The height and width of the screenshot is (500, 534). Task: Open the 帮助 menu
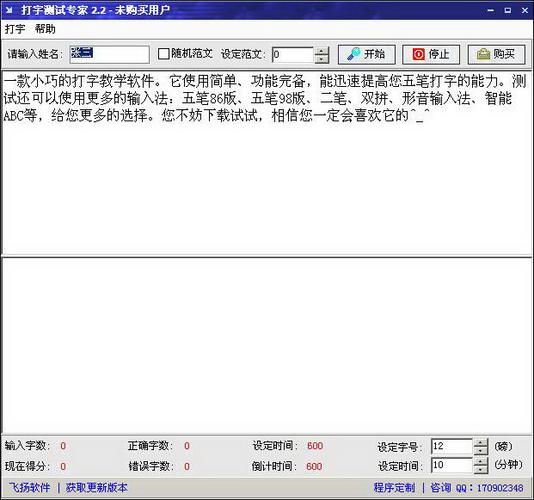[45, 29]
